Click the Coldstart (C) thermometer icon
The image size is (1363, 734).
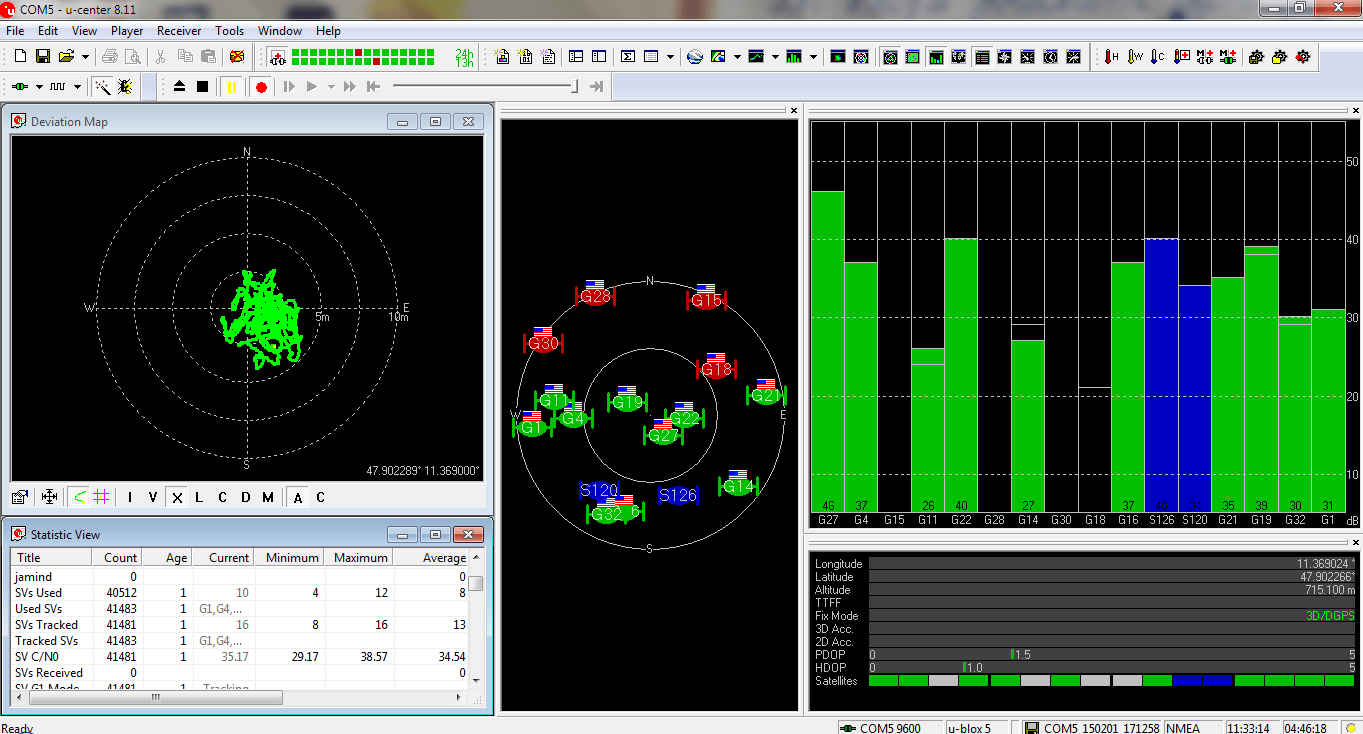pos(1158,57)
